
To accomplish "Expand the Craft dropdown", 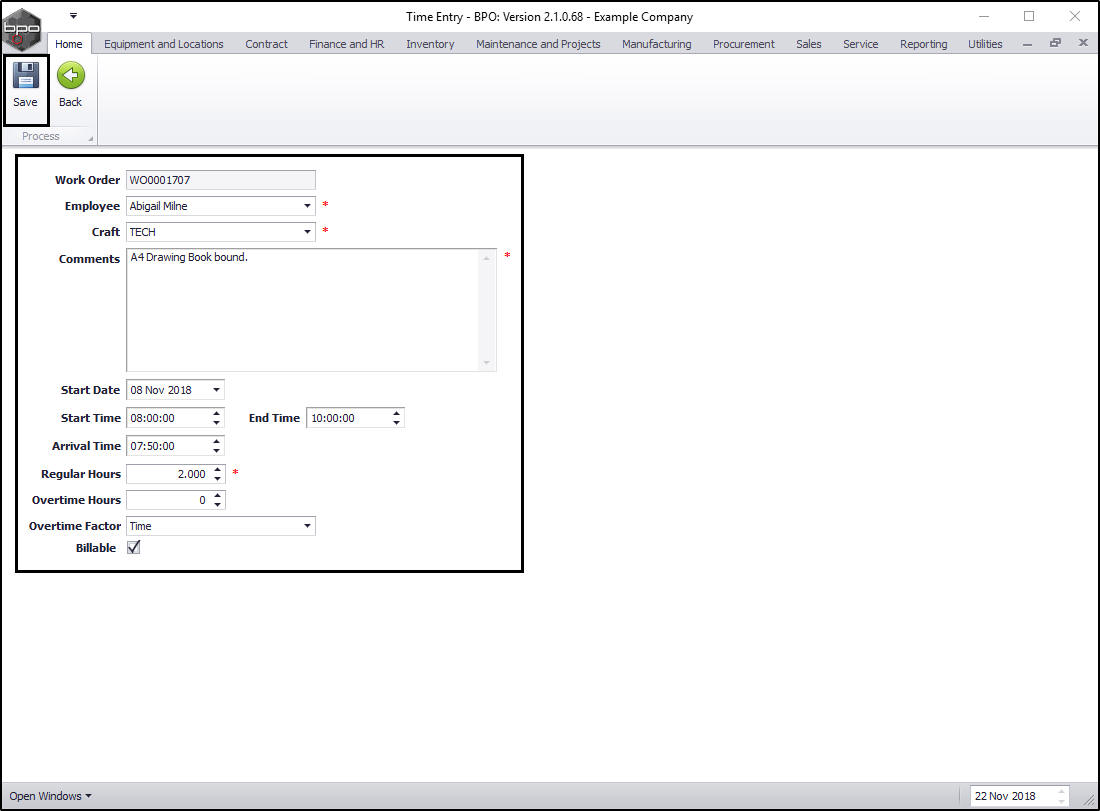I will coord(307,232).
